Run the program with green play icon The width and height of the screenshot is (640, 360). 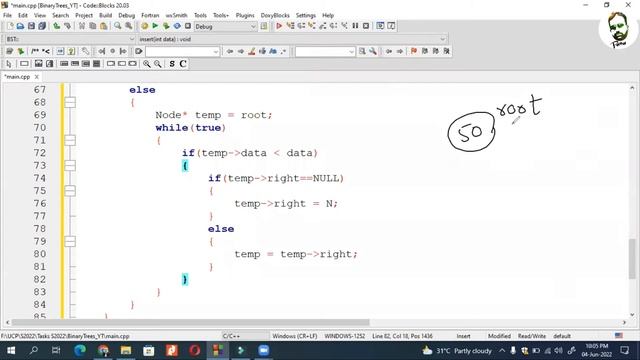point(155,26)
